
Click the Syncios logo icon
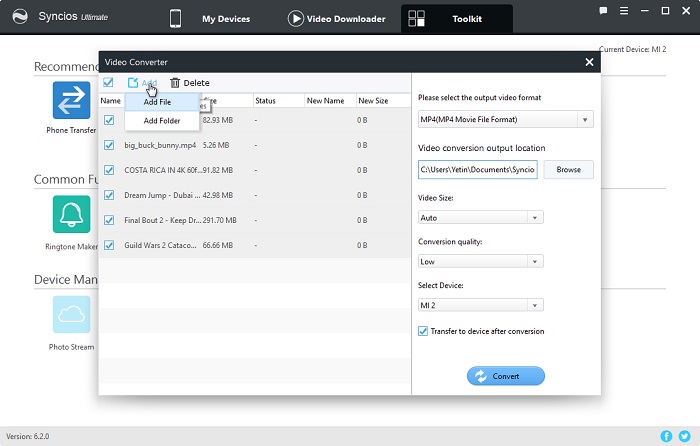(x=20, y=17)
